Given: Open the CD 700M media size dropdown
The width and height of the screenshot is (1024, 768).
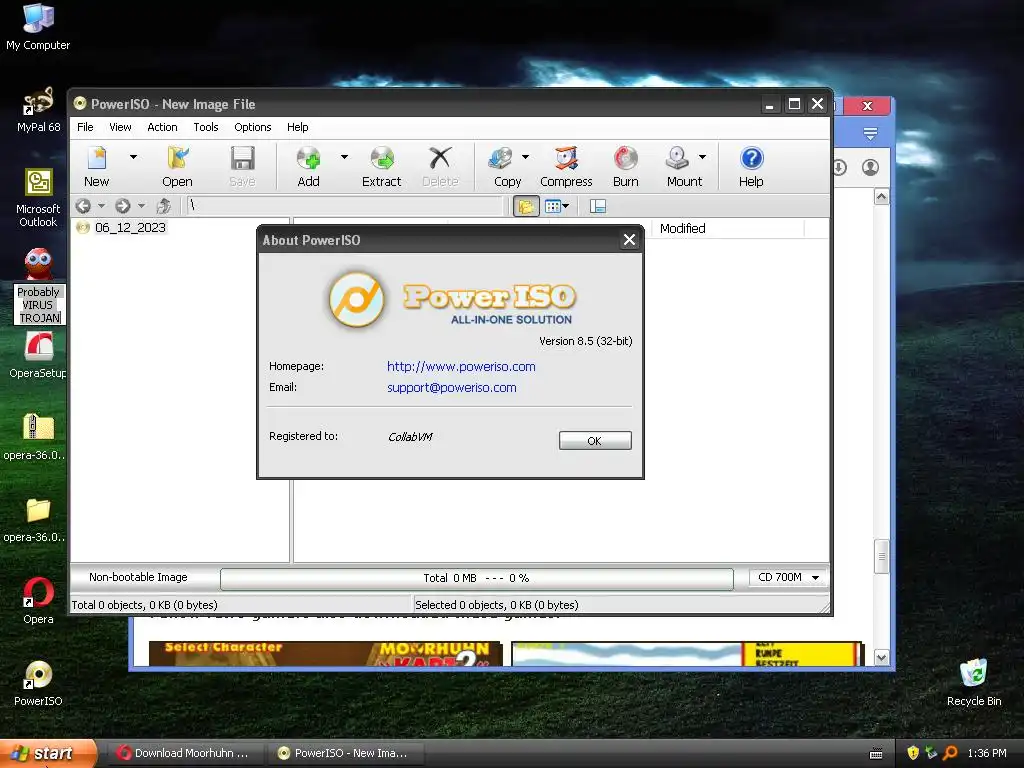Looking at the screenshot, I should click(788, 577).
